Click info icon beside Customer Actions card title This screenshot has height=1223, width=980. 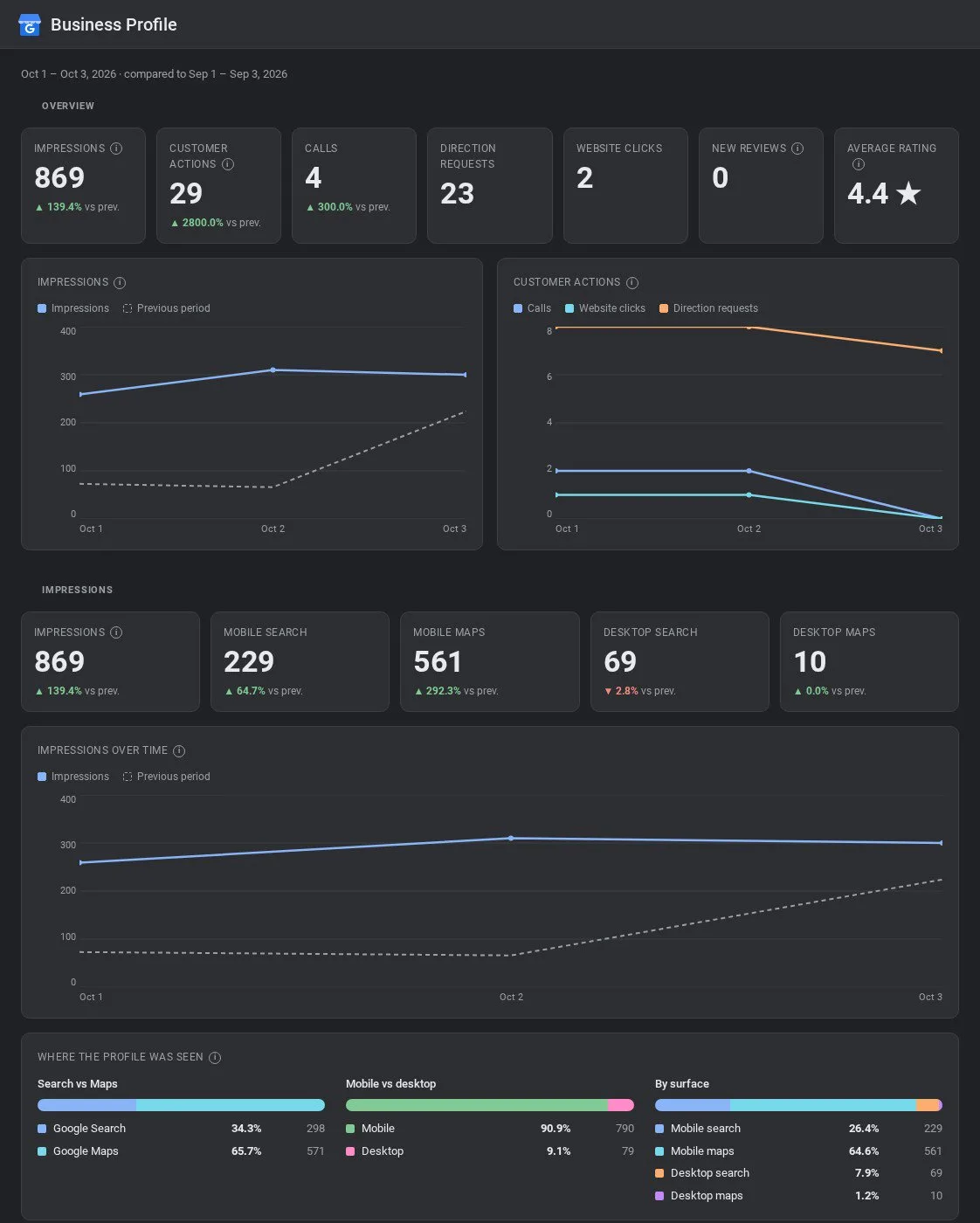pyautogui.click(x=228, y=164)
